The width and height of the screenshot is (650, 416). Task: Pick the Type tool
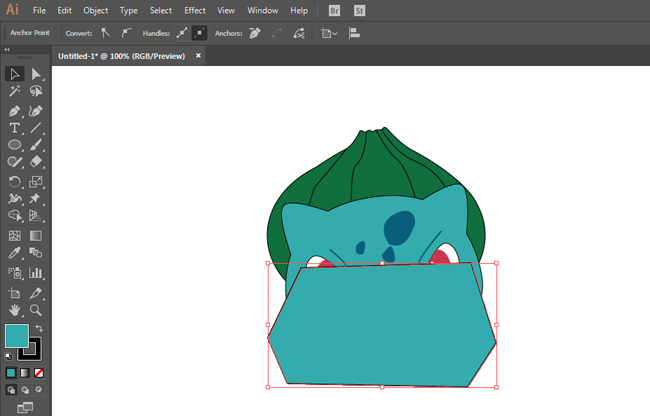(15, 128)
